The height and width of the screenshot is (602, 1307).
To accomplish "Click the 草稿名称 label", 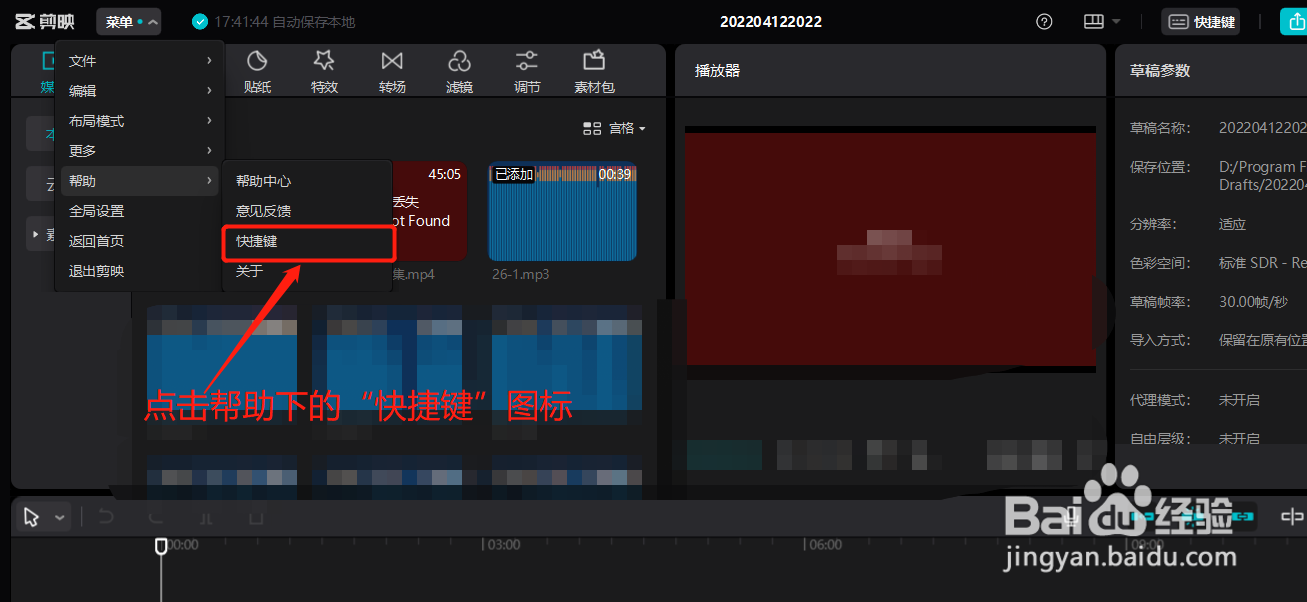I will [1161, 128].
